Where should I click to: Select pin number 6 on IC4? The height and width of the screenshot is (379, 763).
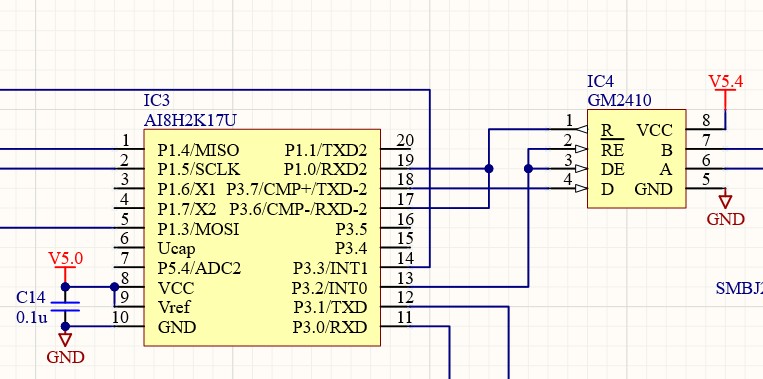707,160
